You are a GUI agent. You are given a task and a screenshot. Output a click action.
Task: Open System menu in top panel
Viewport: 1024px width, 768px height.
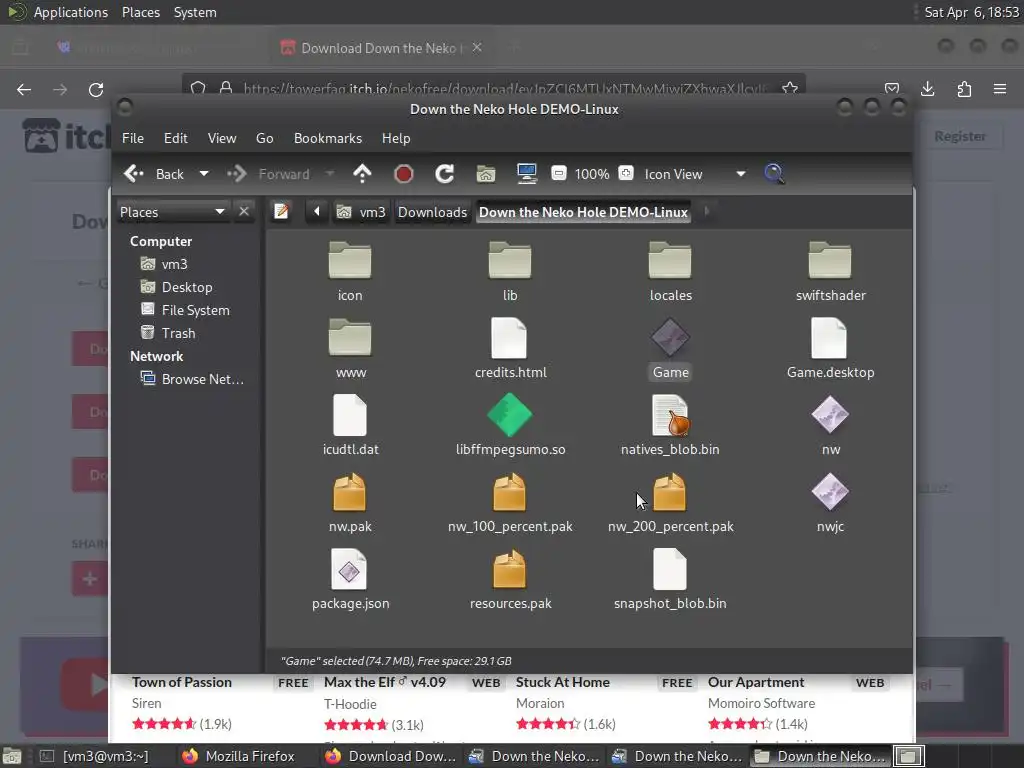195,12
